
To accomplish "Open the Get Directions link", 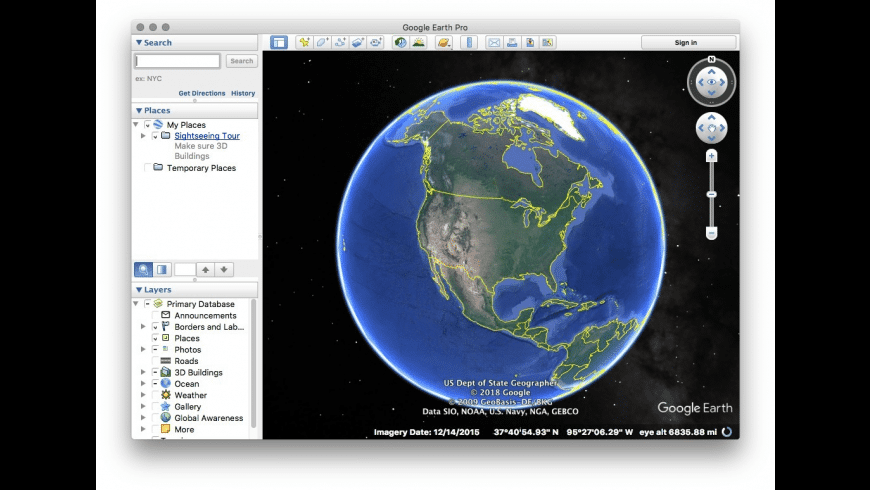I will (201, 93).
